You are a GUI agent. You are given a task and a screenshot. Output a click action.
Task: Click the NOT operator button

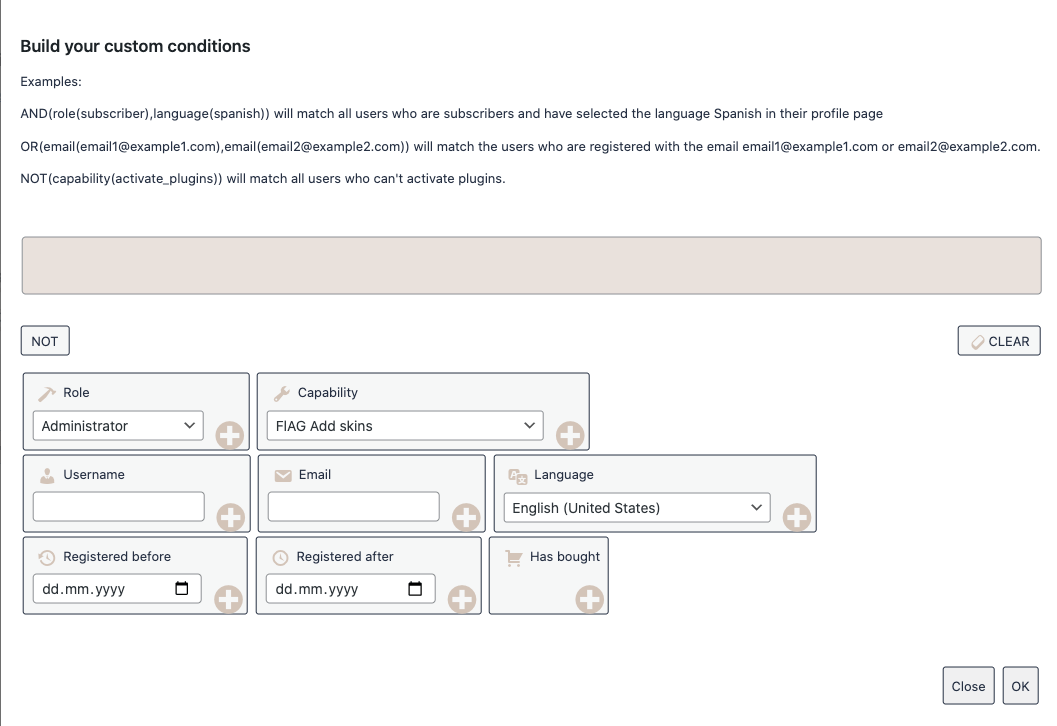pos(45,341)
